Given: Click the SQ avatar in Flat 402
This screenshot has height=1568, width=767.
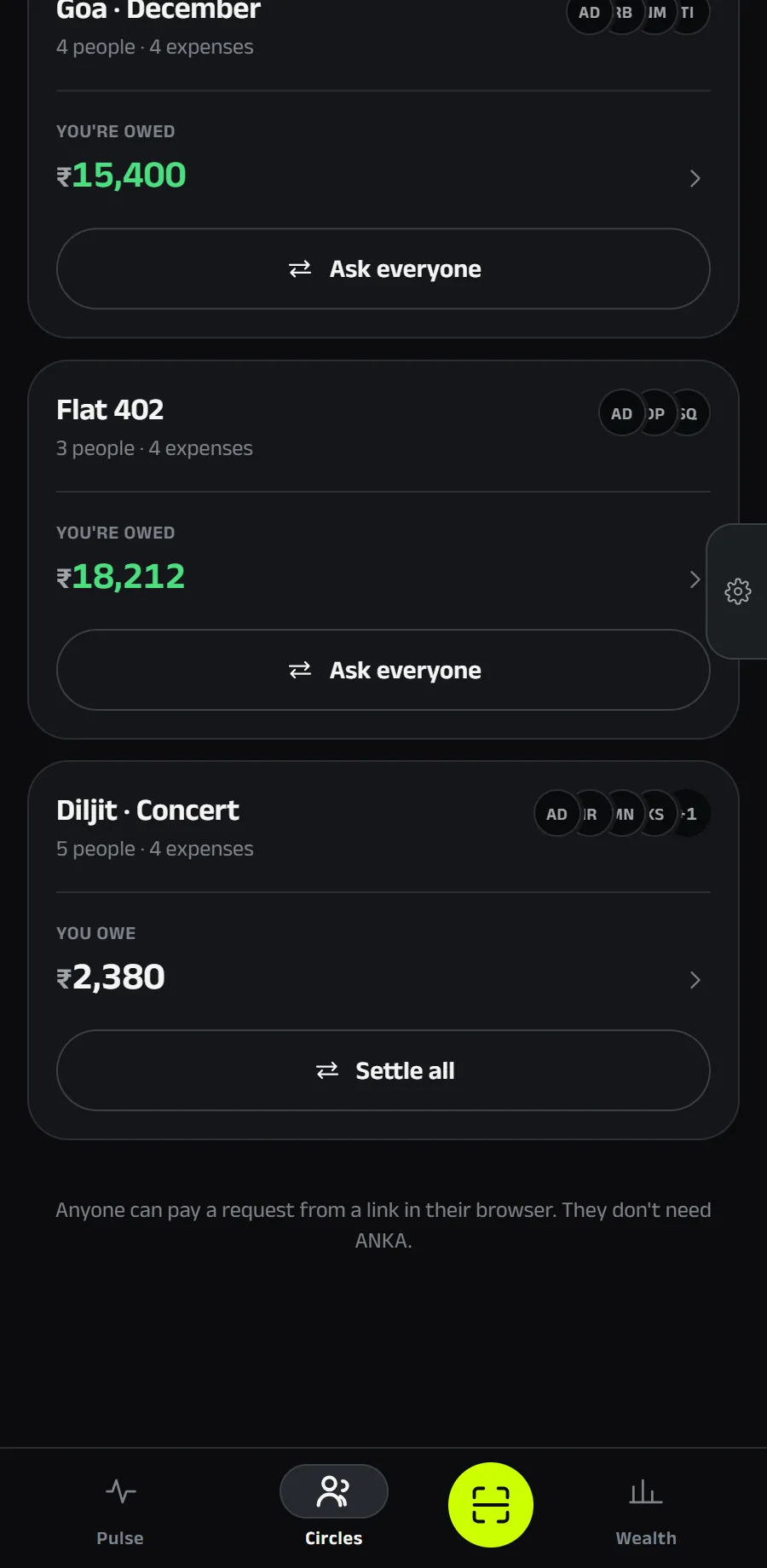Looking at the screenshot, I should pos(691,413).
